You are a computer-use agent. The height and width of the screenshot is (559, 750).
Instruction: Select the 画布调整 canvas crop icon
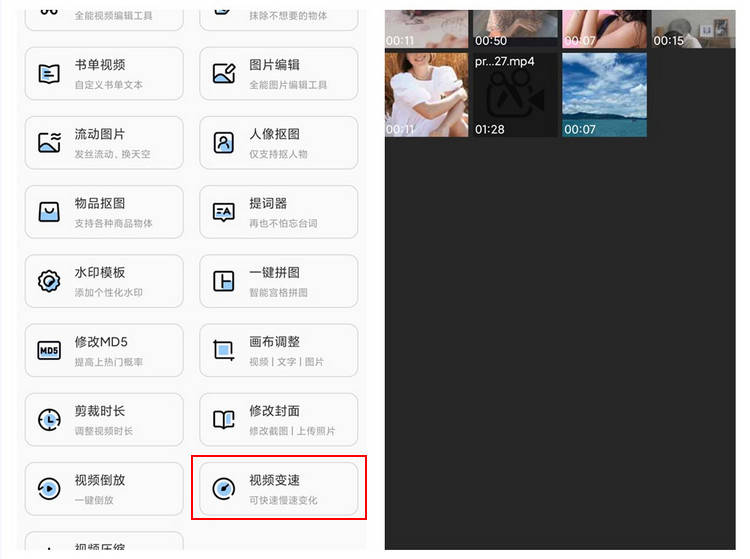click(224, 350)
